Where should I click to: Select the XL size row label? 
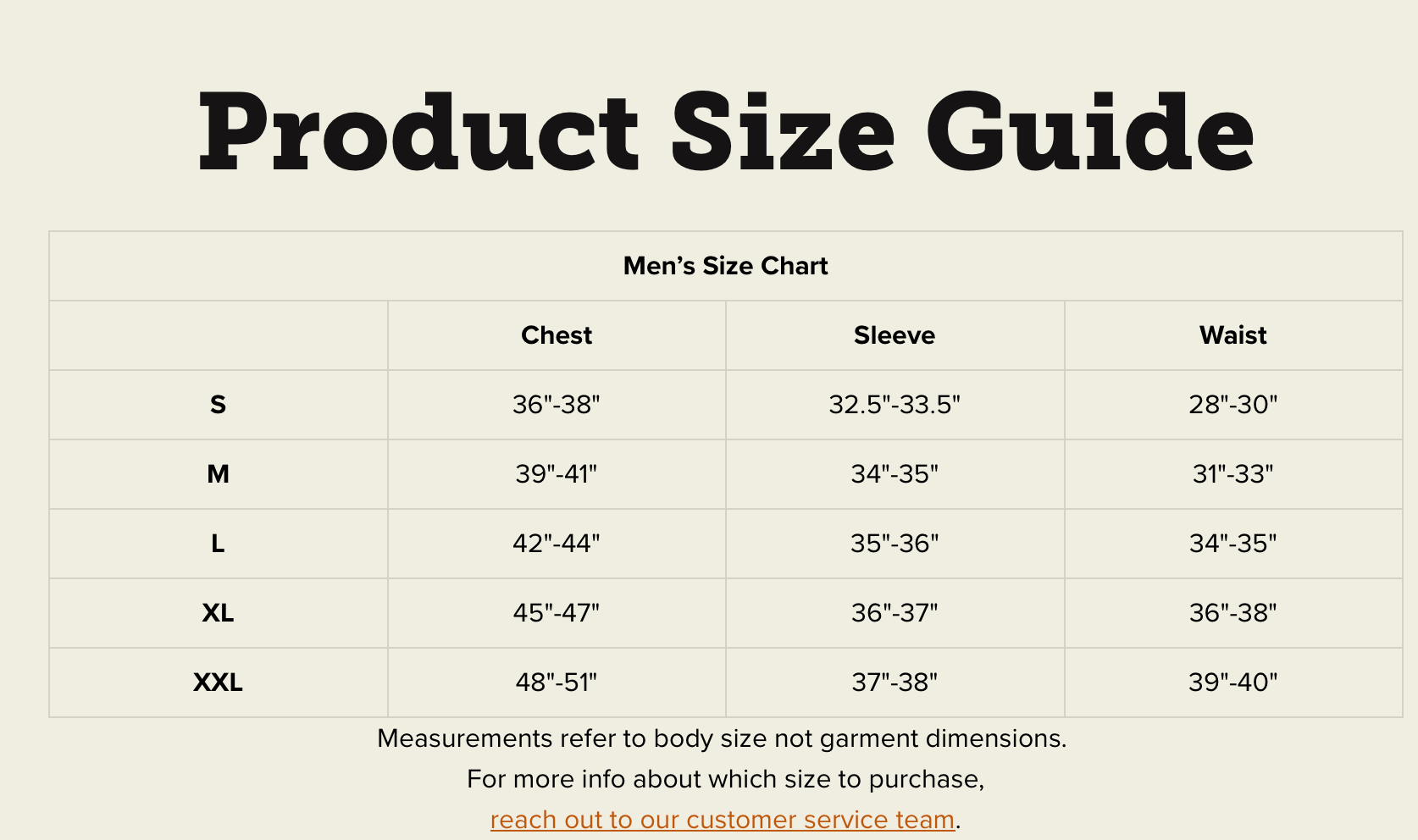[218, 613]
